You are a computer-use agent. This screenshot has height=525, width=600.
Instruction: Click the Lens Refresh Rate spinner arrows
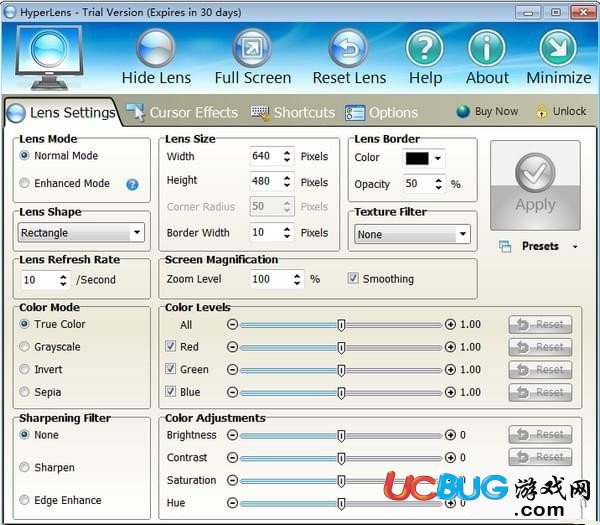[63, 280]
